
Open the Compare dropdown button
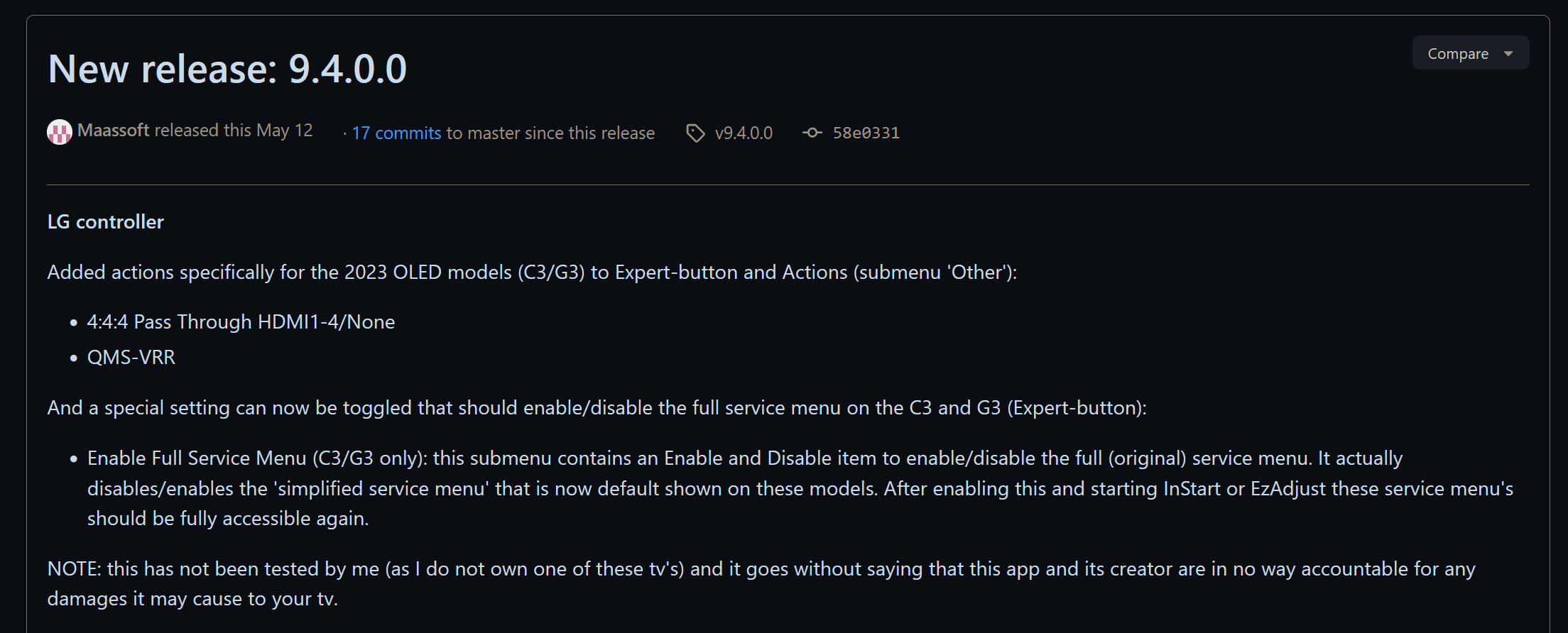pyautogui.click(x=1470, y=53)
